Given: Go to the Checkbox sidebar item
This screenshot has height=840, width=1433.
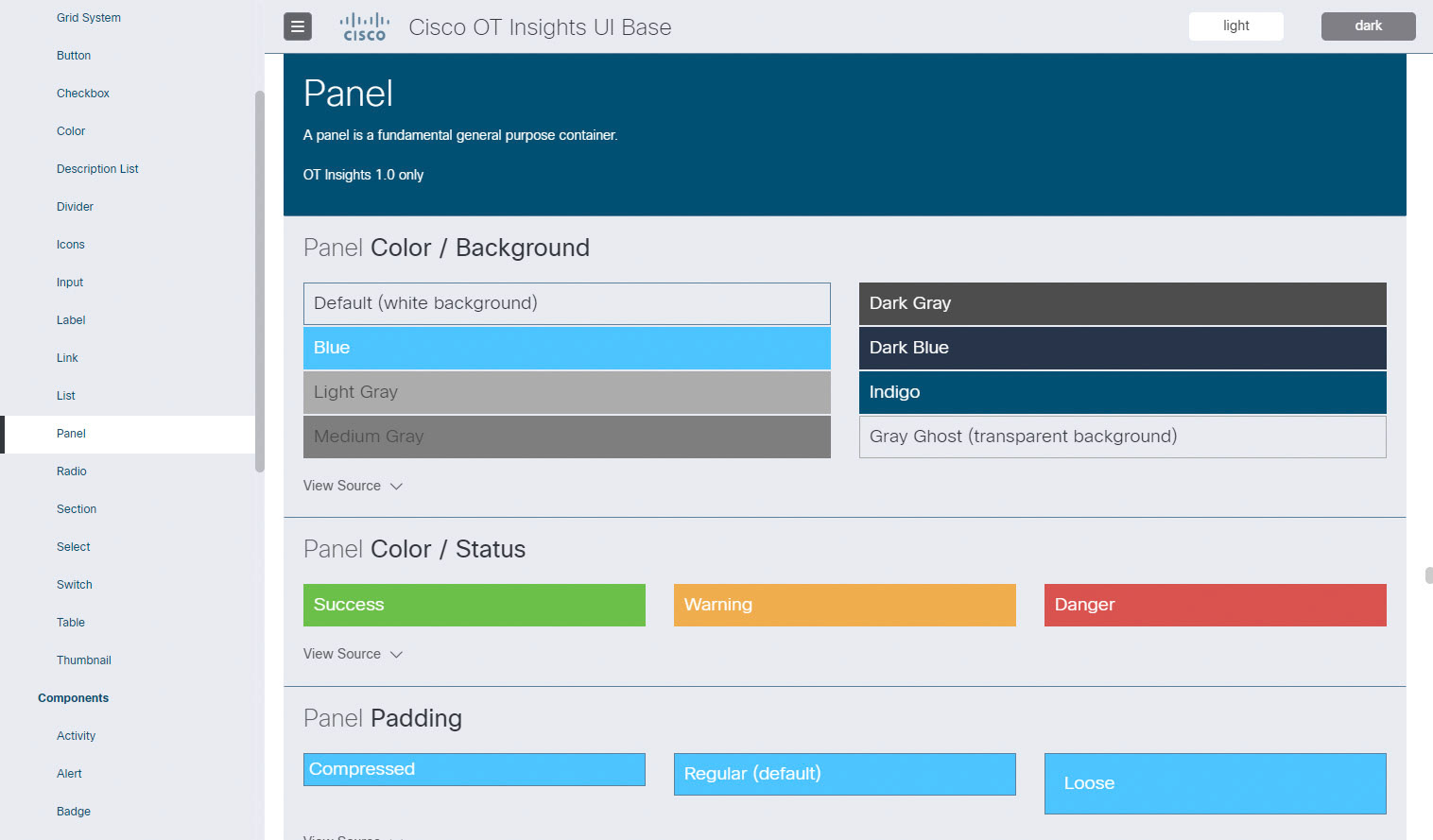Looking at the screenshot, I should (x=83, y=94).
